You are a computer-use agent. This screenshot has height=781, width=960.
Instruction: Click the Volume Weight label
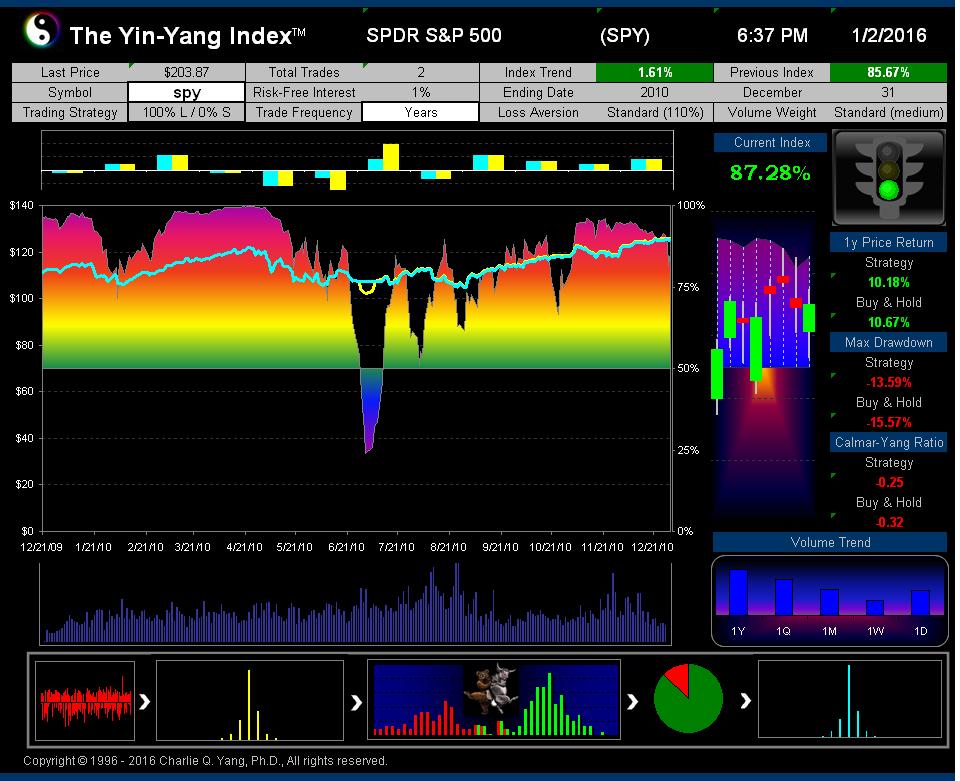[771, 113]
